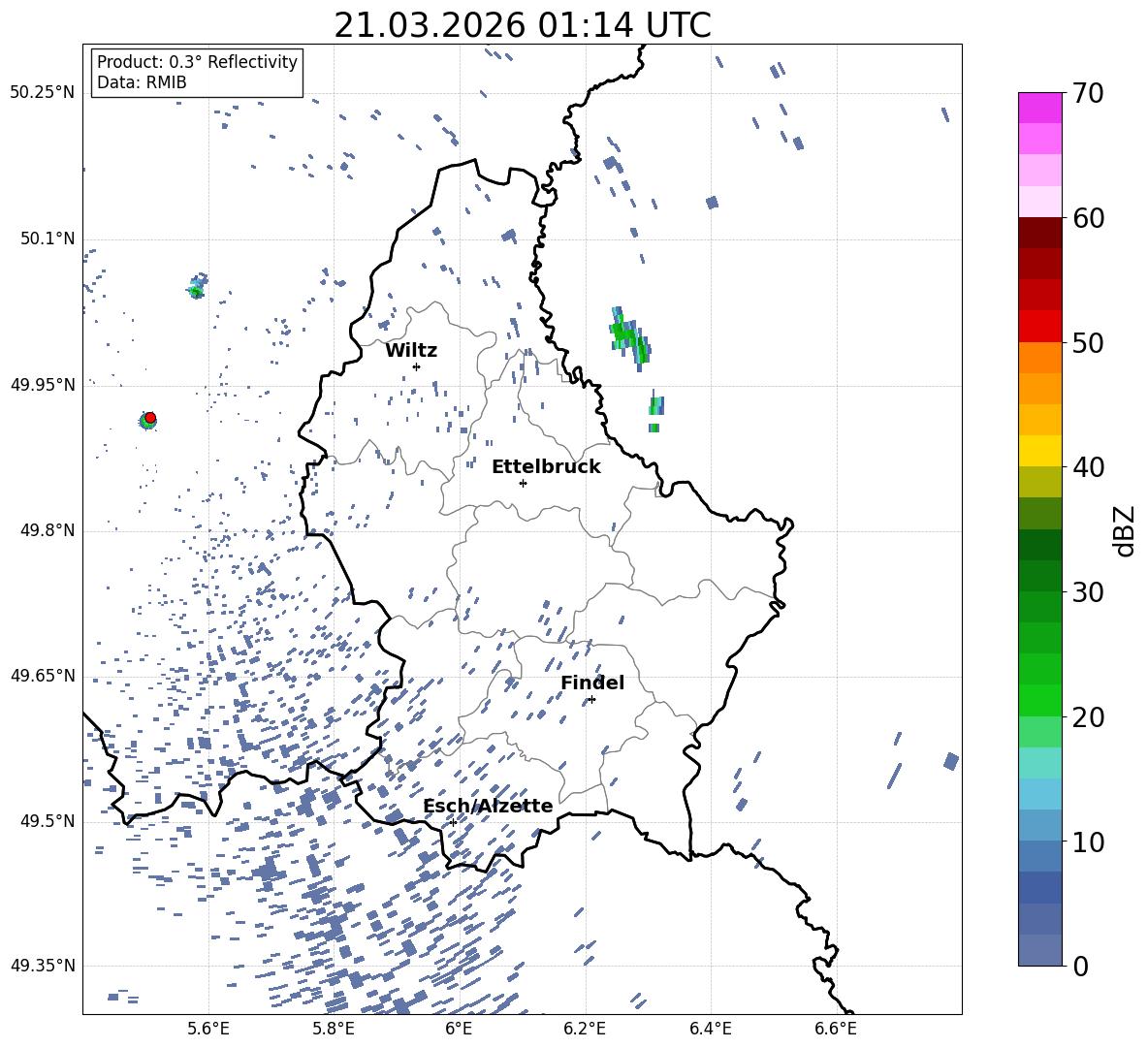Image resolution: width=1148 pixels, height=1048 pixels.
Task: Click the Data: RMIB text in the info box
Action: click(142, 82)
